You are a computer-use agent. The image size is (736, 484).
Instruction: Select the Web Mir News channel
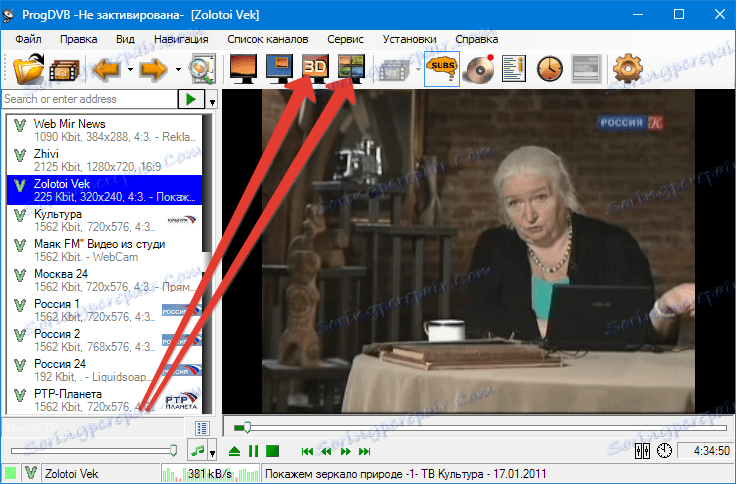(104, 130)
